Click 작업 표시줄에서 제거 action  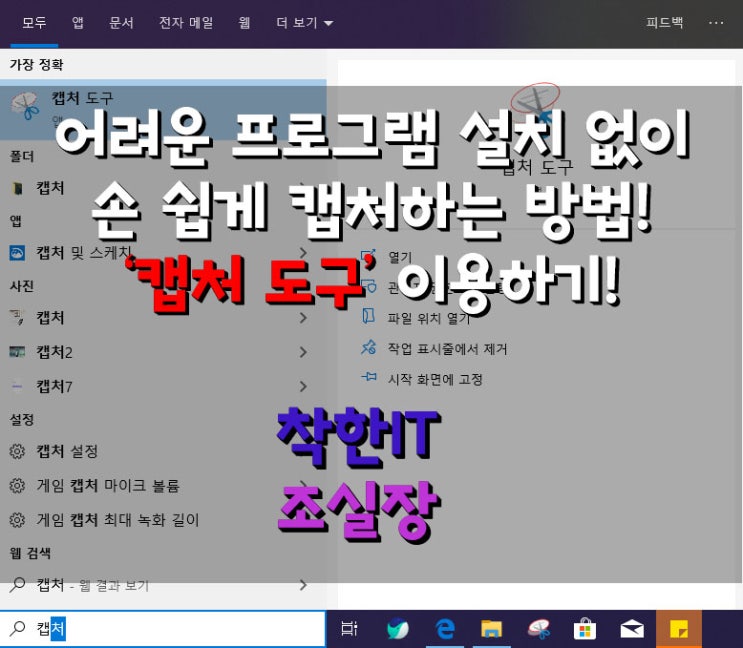click(x=447, y=349)
